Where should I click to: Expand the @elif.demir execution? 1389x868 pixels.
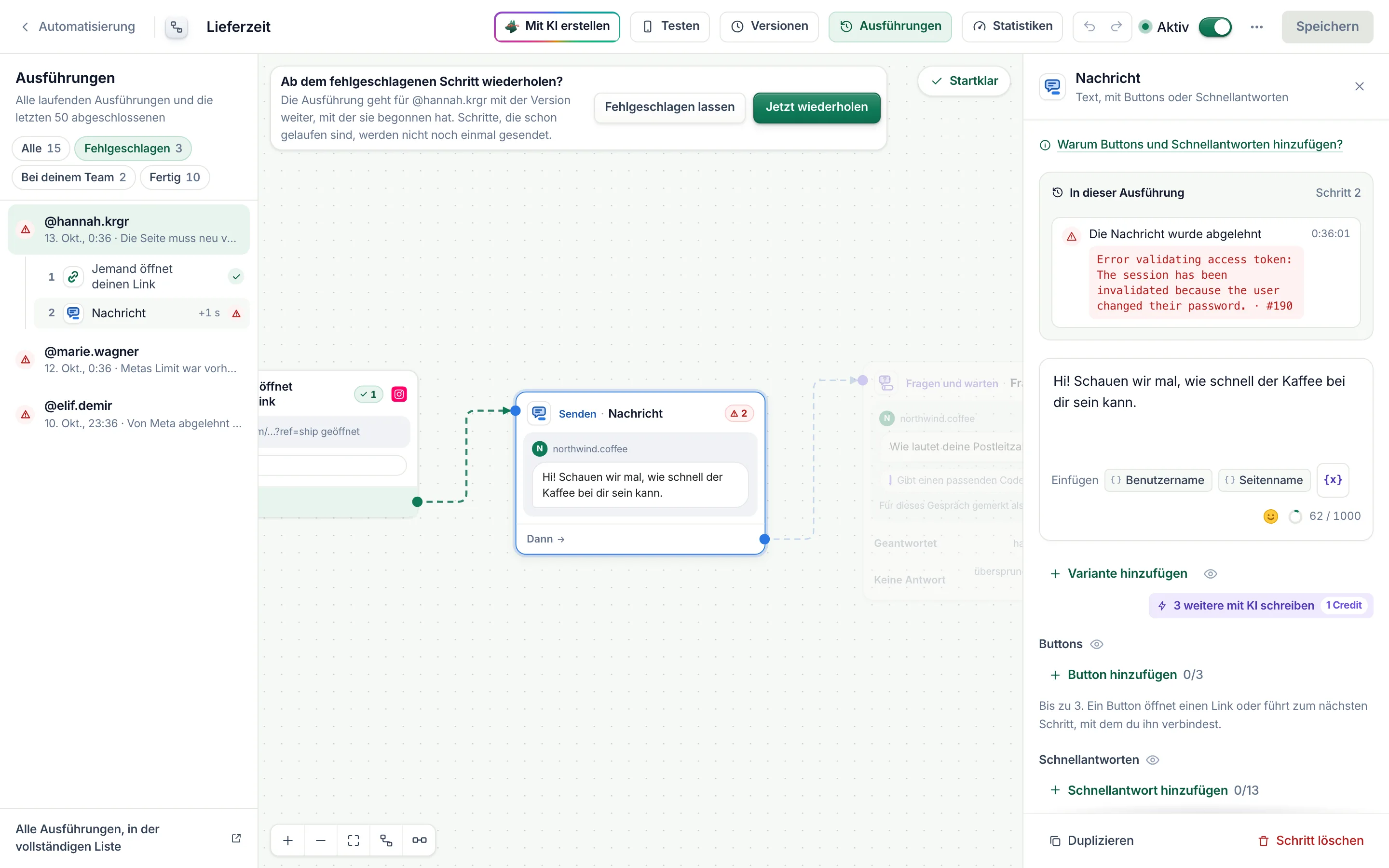129,414
